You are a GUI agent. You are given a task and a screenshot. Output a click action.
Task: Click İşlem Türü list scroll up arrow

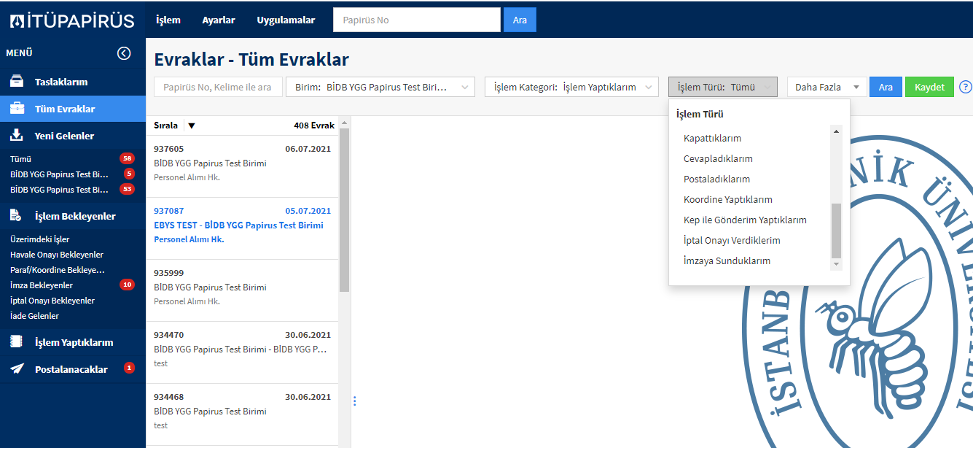(836, 132)
